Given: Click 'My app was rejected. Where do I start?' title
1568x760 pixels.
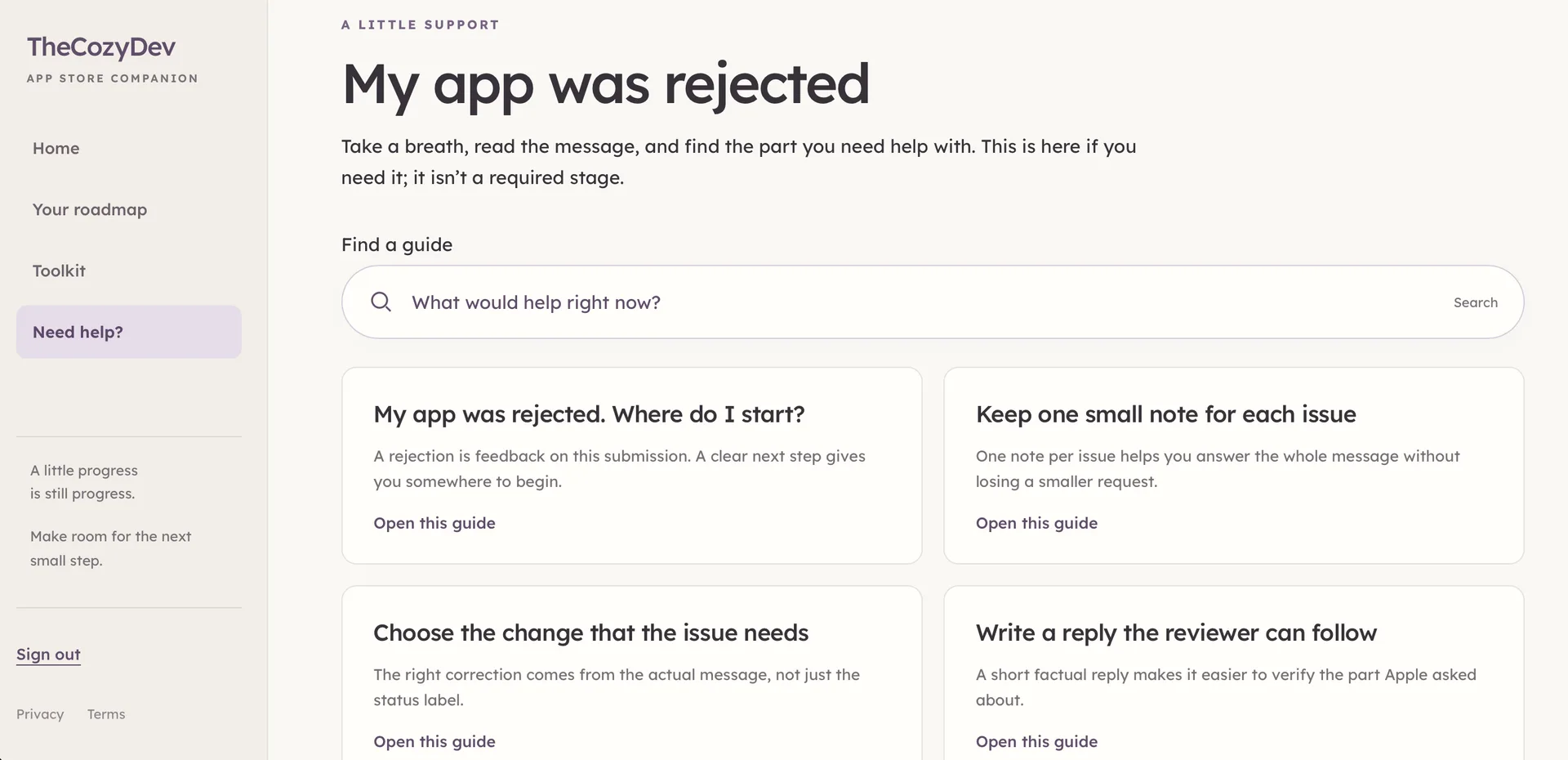Looking at the screenshot, I should pyautogui.click(x=589, y=414).
